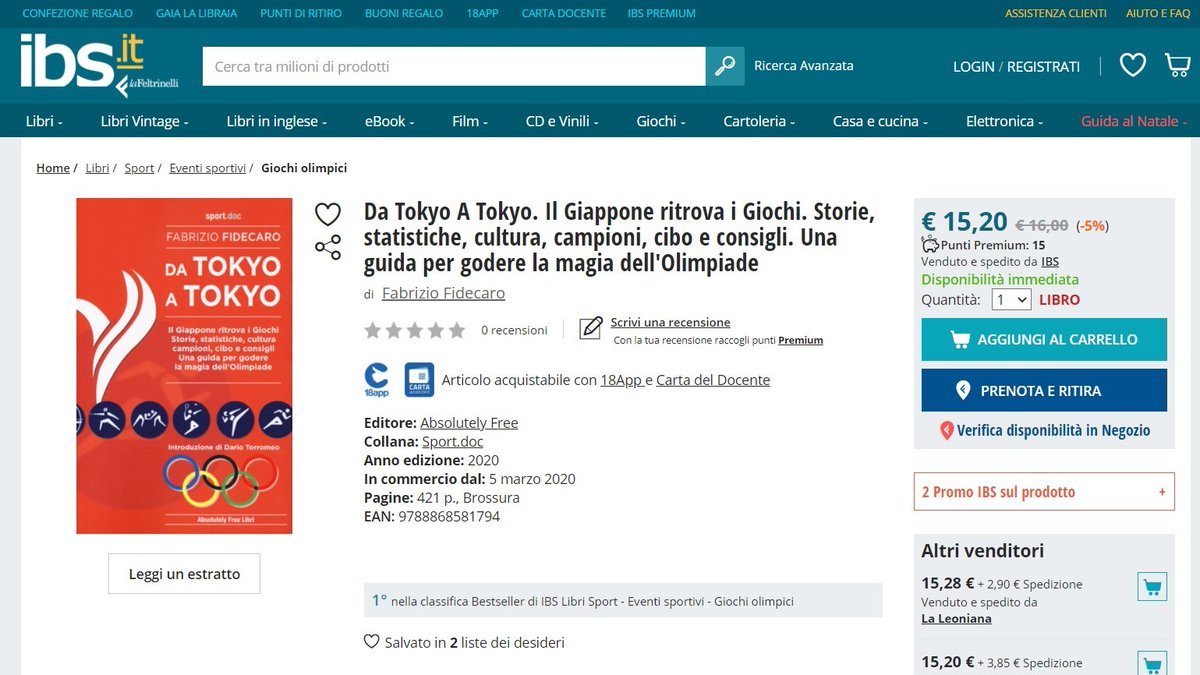The width and height of the screenshot is (1200, 675).
Task: Open the Casa e cucina menu
Action: point(880,121)
